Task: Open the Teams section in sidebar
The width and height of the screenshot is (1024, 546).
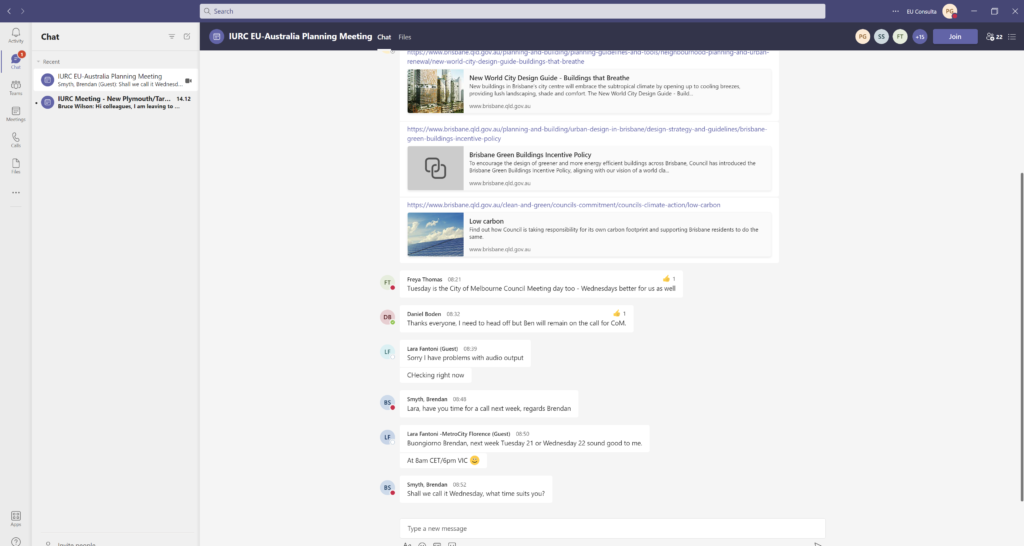Action: (15, 87)
